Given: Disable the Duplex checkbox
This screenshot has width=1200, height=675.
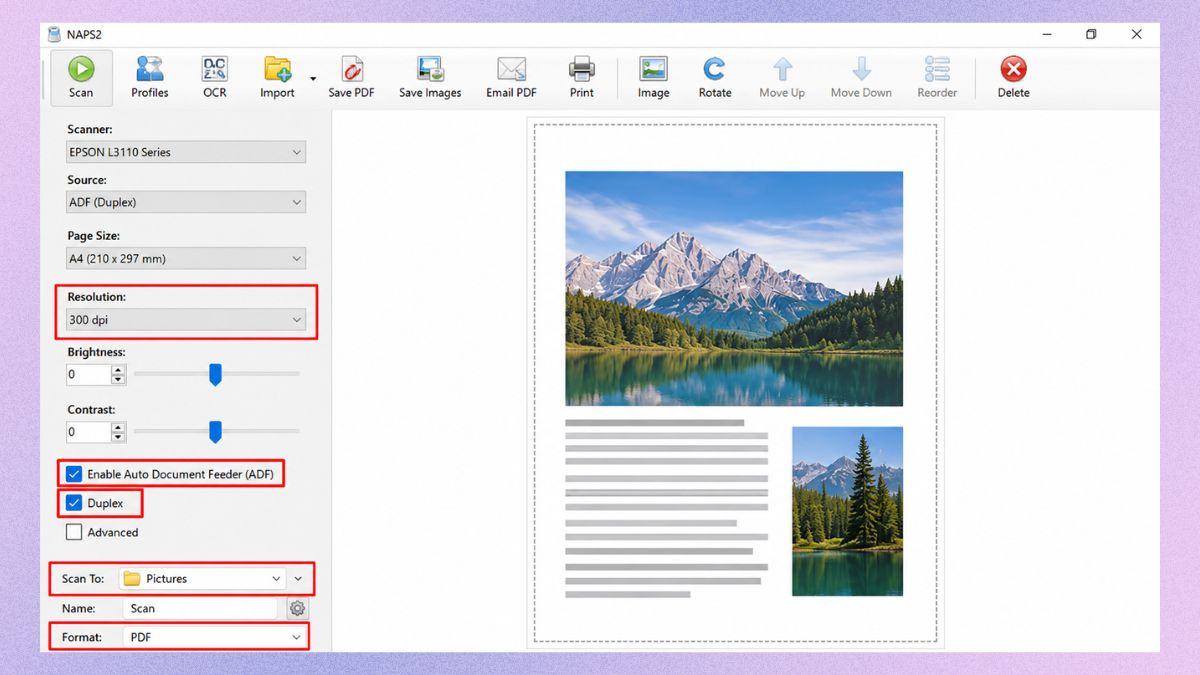Looking at the screenshot, I should point(74,503).
